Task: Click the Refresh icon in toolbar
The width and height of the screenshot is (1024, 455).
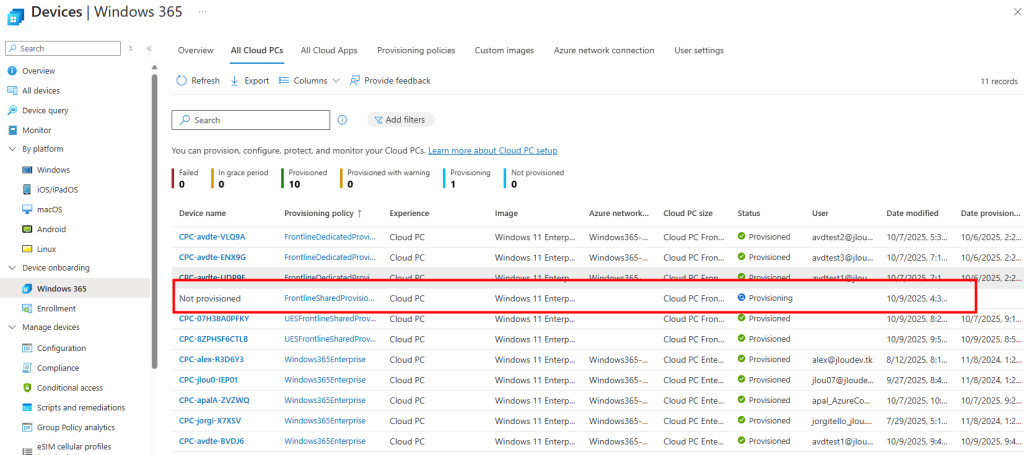Action: pyautogui.click(x=181, y=81)
